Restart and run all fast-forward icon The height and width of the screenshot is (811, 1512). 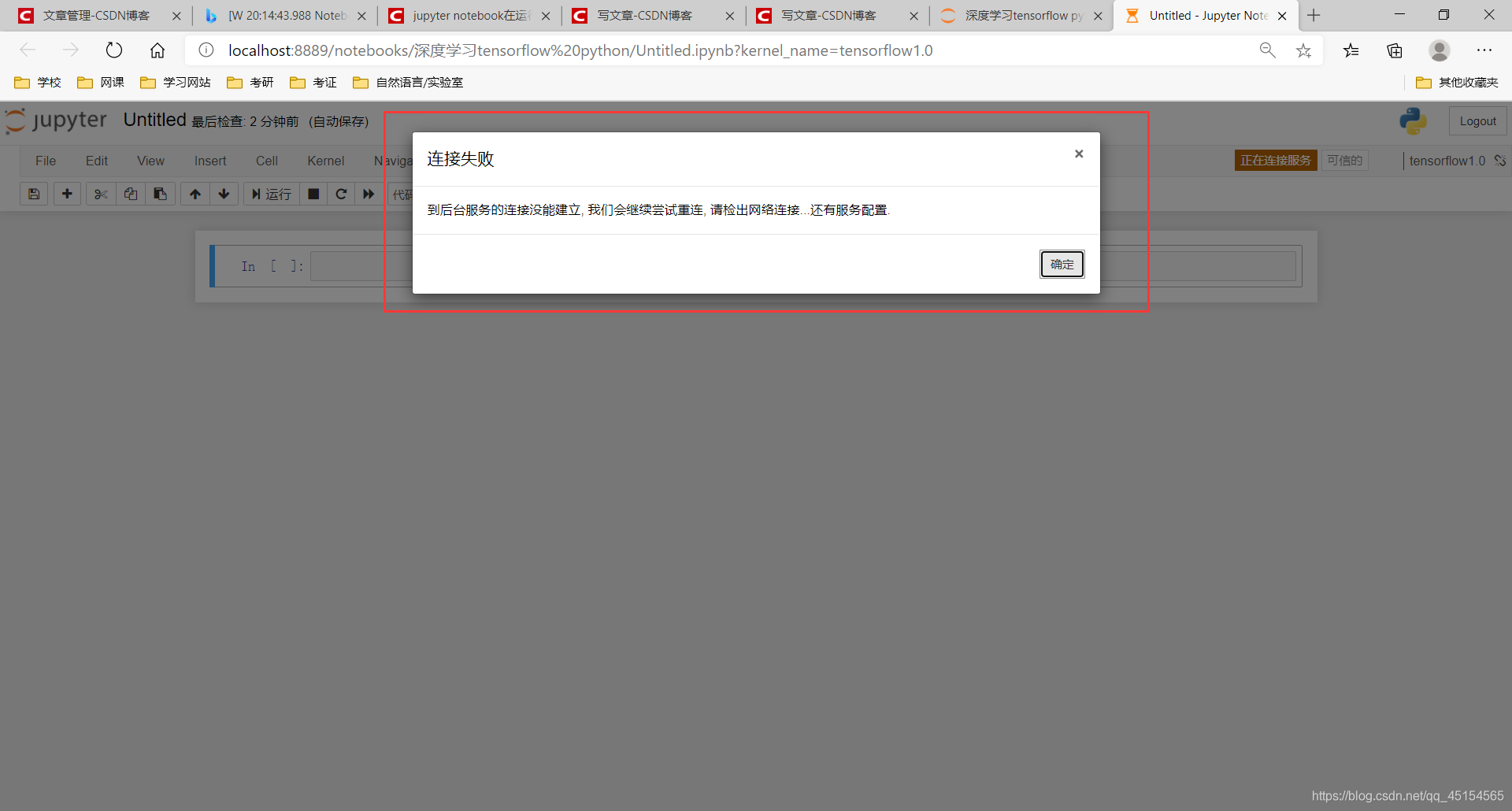(369, 194)
